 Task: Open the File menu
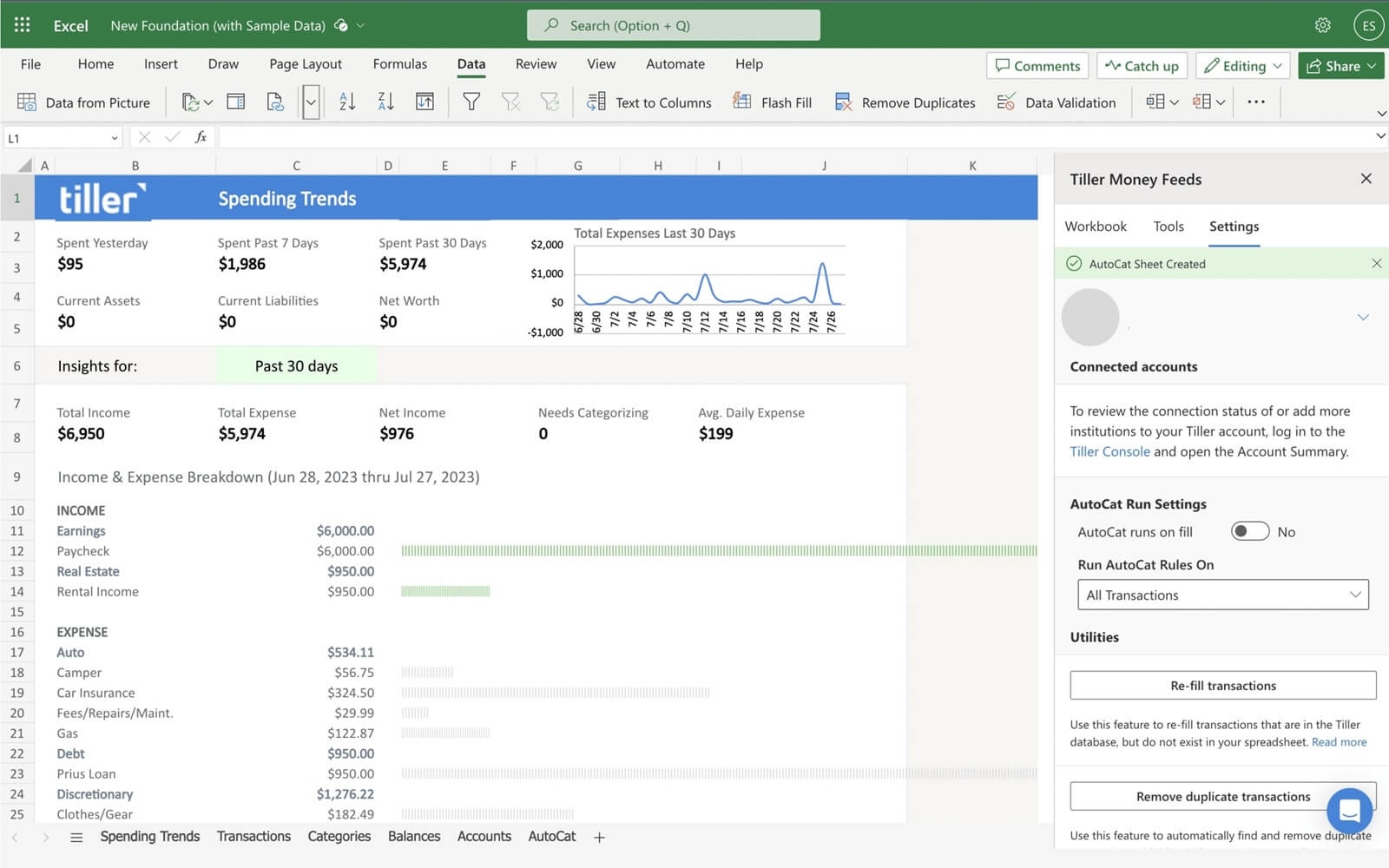(30, 64)
